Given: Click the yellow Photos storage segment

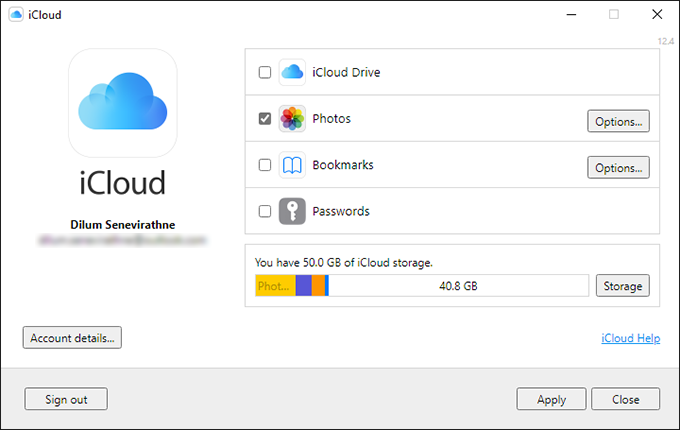Looking at the screenshot, I should 274,286.
